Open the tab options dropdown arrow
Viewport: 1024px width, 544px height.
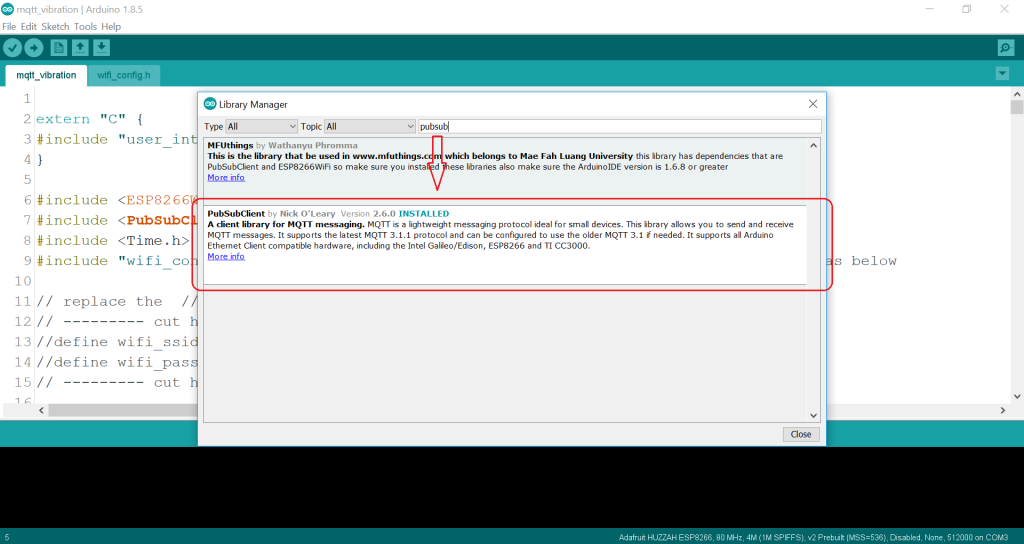pos(1003,74)
